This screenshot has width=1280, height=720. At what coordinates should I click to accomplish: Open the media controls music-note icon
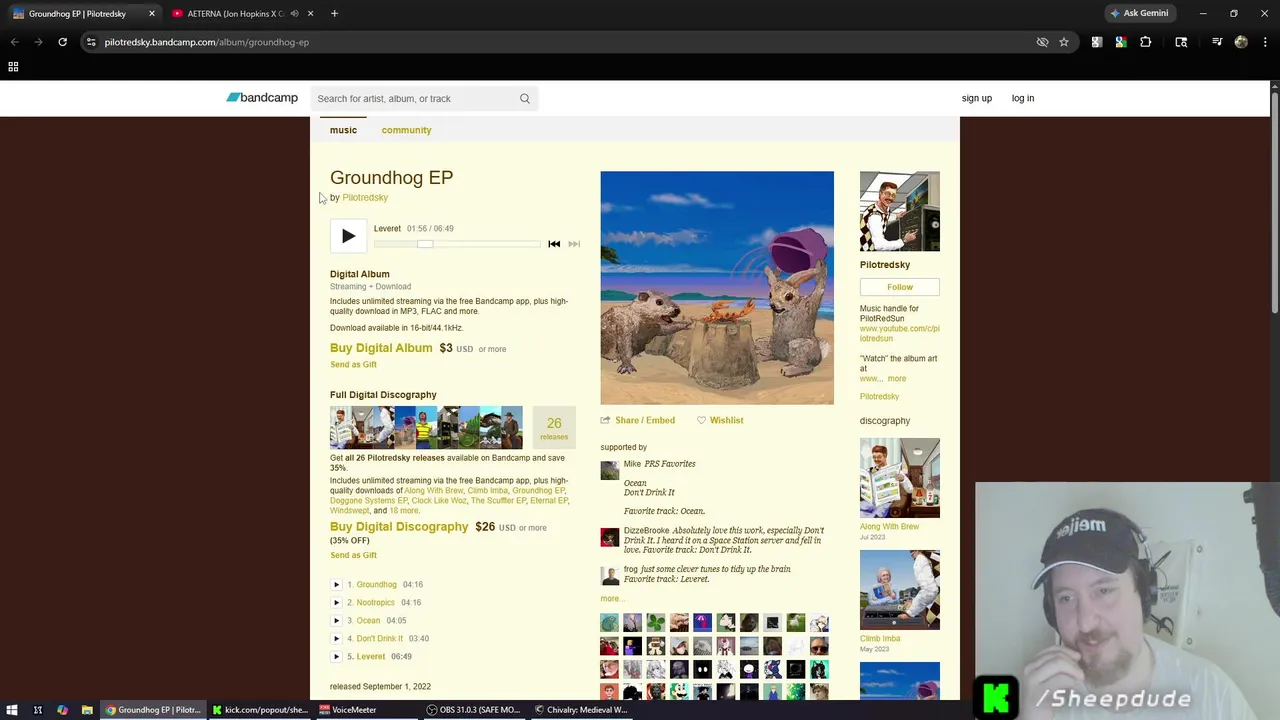tap(1217, 42)
